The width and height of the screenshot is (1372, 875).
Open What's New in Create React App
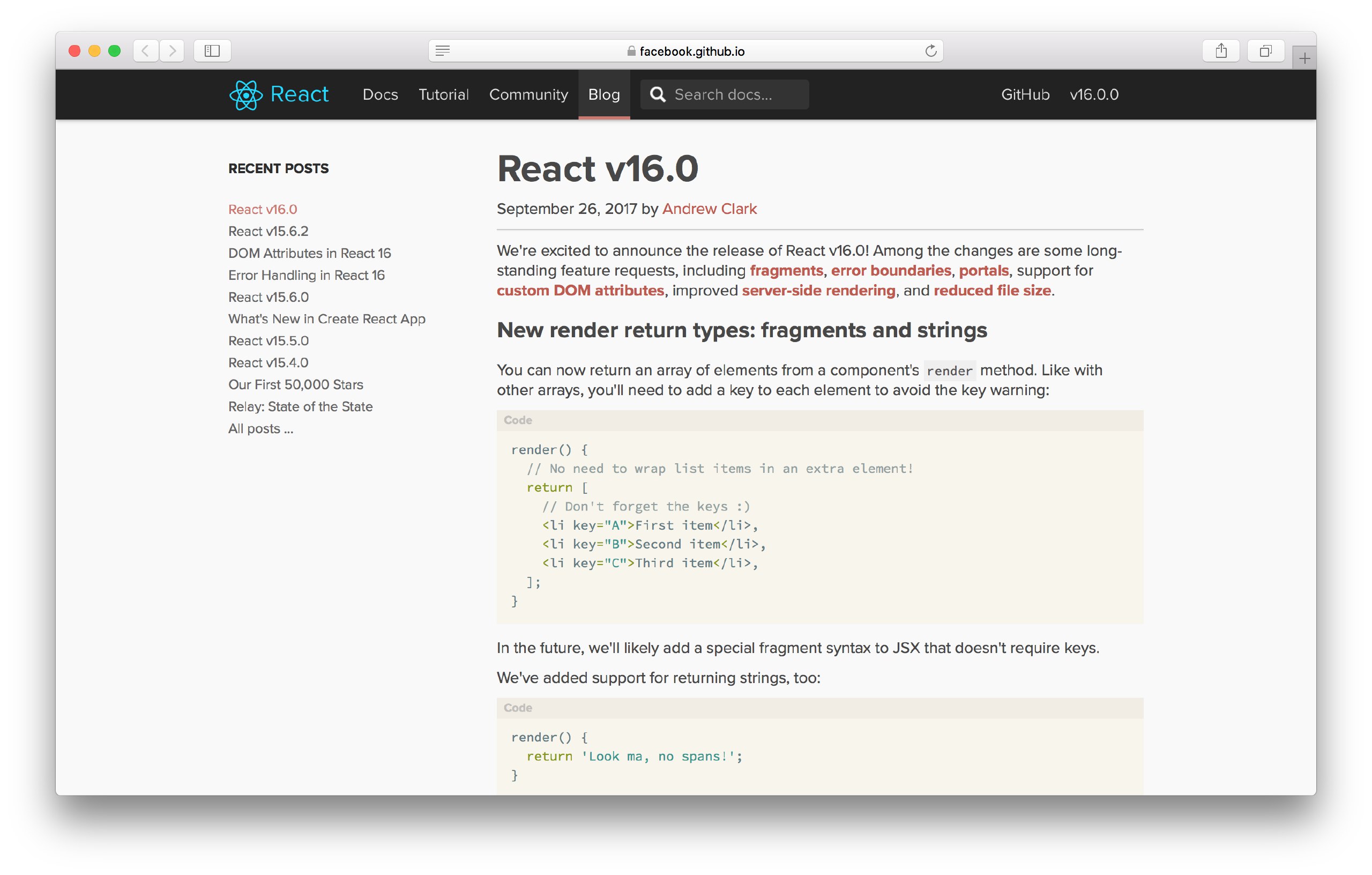327,319
